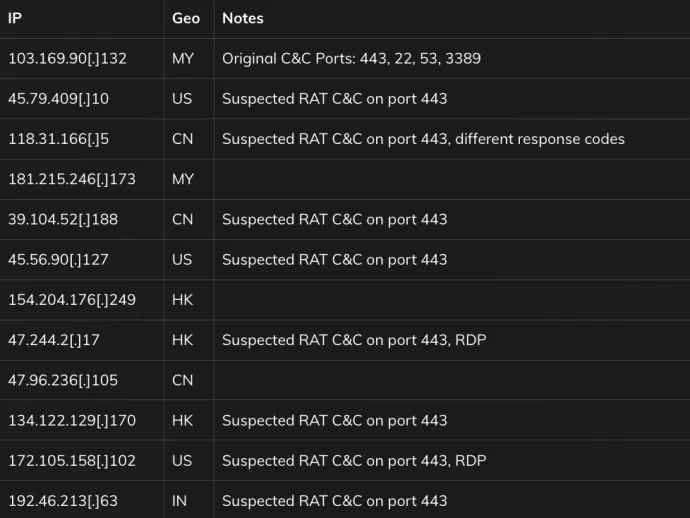Select IP address 39.104.52[.]188
This screenshot has height=518, width=690.
click(x=63, y=219)
